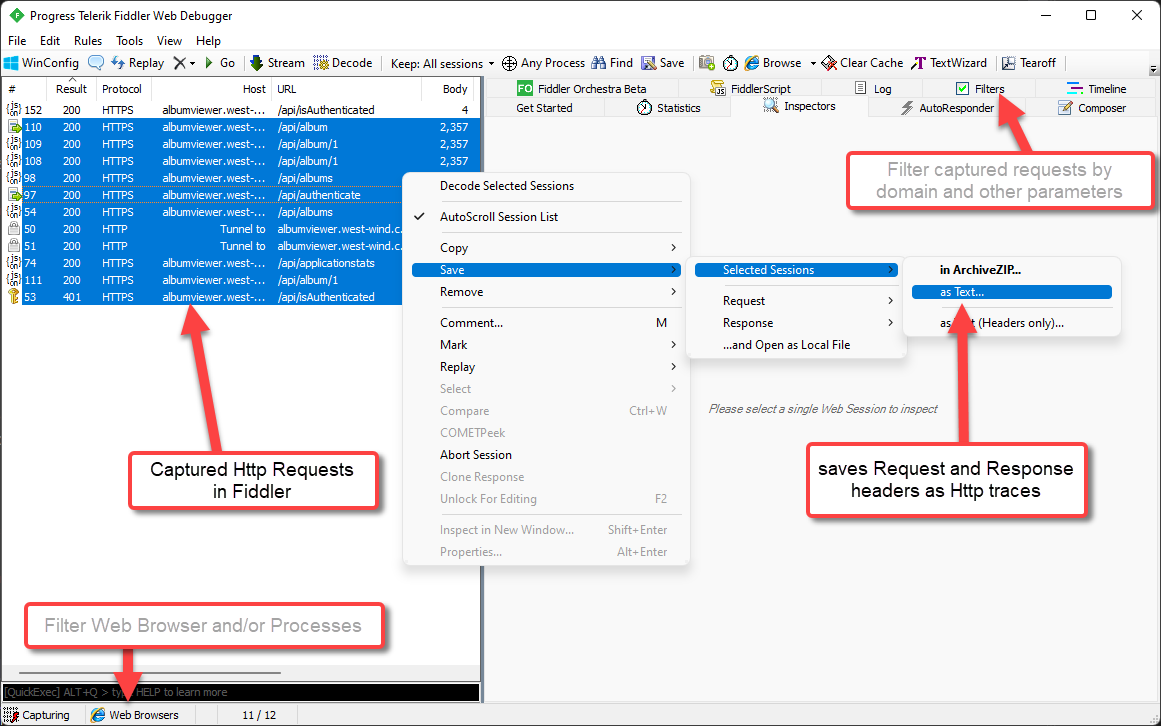This screenshot has height=726, width=1161.
Task: Click the comment speech bubble icon
Action: pos(96,63)
